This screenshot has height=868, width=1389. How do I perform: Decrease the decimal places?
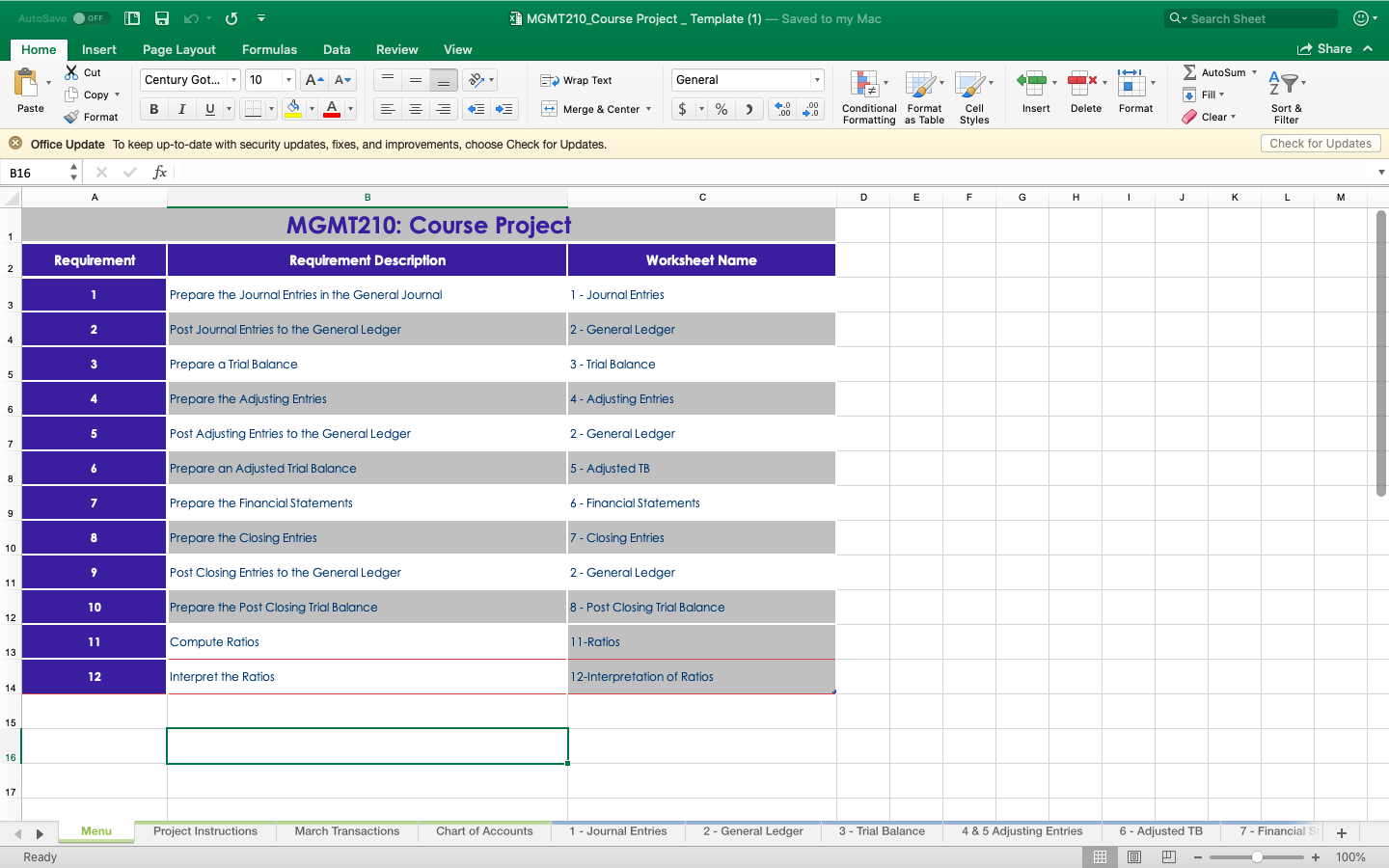pos(811,109)
